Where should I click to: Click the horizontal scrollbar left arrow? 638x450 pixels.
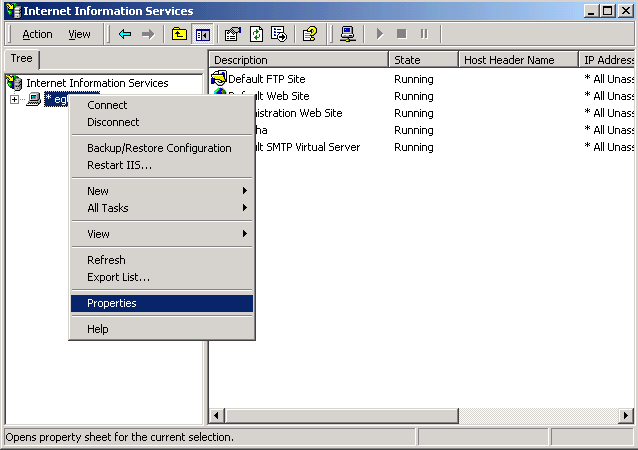(216, 415)
